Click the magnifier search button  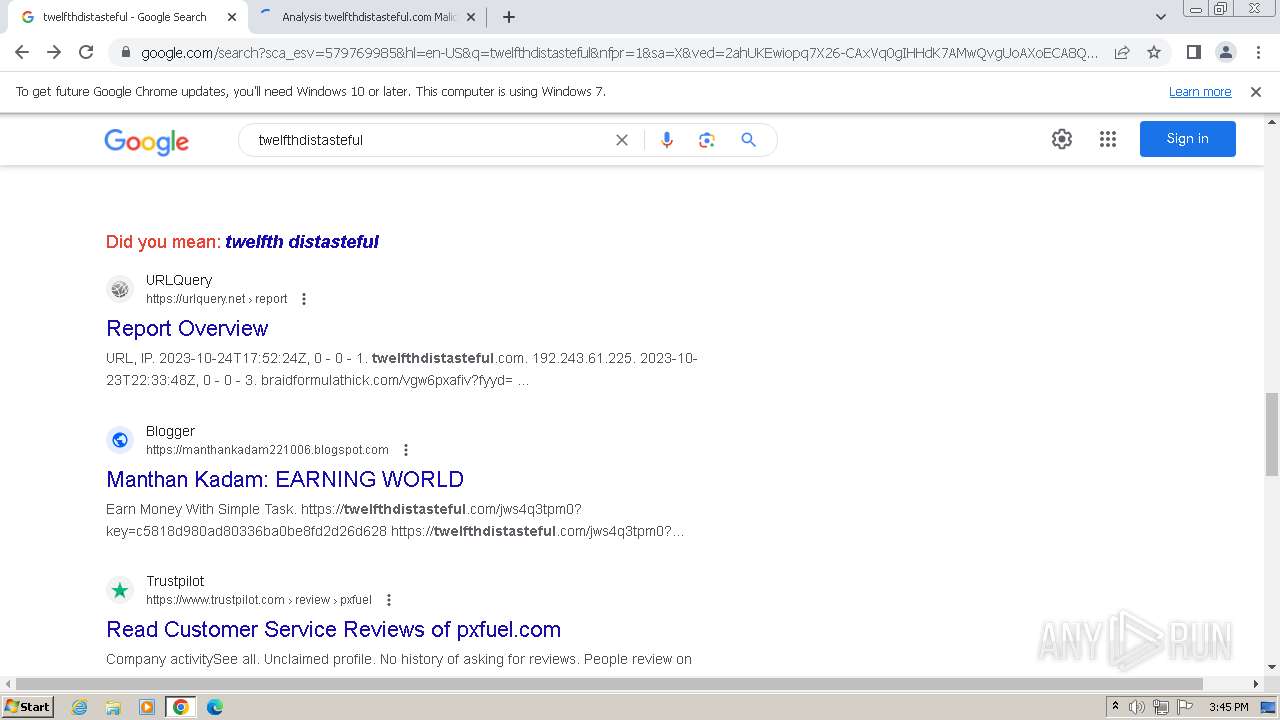coord(748,140)
